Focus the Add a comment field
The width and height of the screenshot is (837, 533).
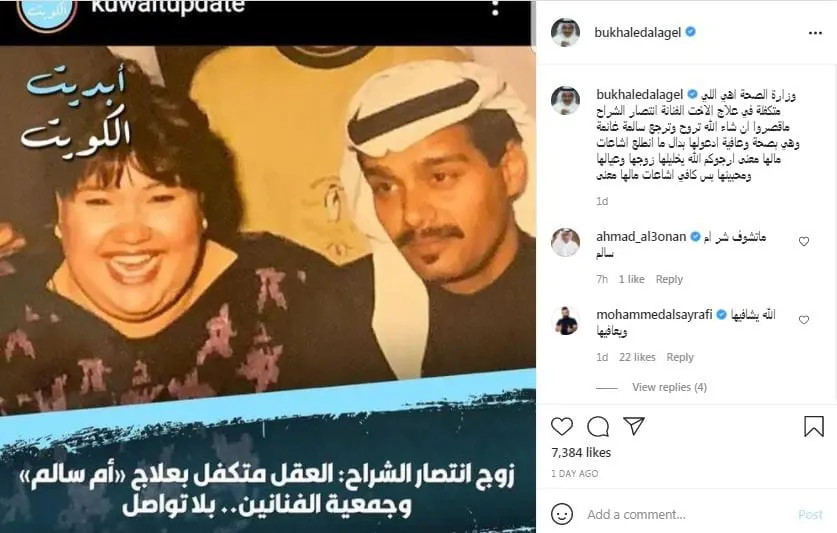pos(689,514)
